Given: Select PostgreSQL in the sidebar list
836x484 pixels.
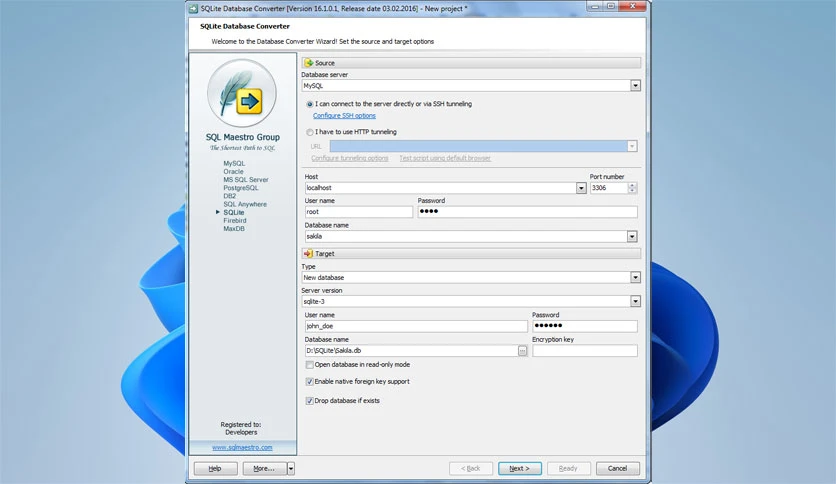Looking at the screenshot, I should pos(241,188).
